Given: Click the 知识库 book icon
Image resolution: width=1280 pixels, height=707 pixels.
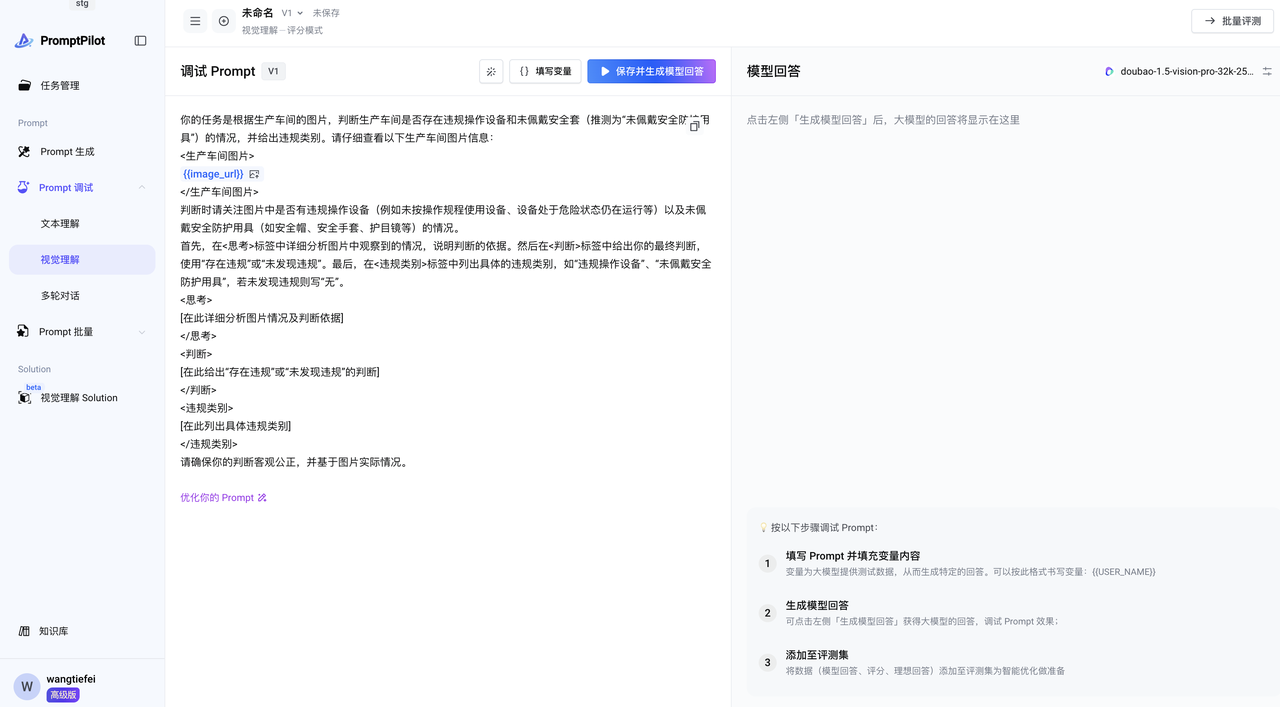Looking at the screenshot, I should coord(24,631).
